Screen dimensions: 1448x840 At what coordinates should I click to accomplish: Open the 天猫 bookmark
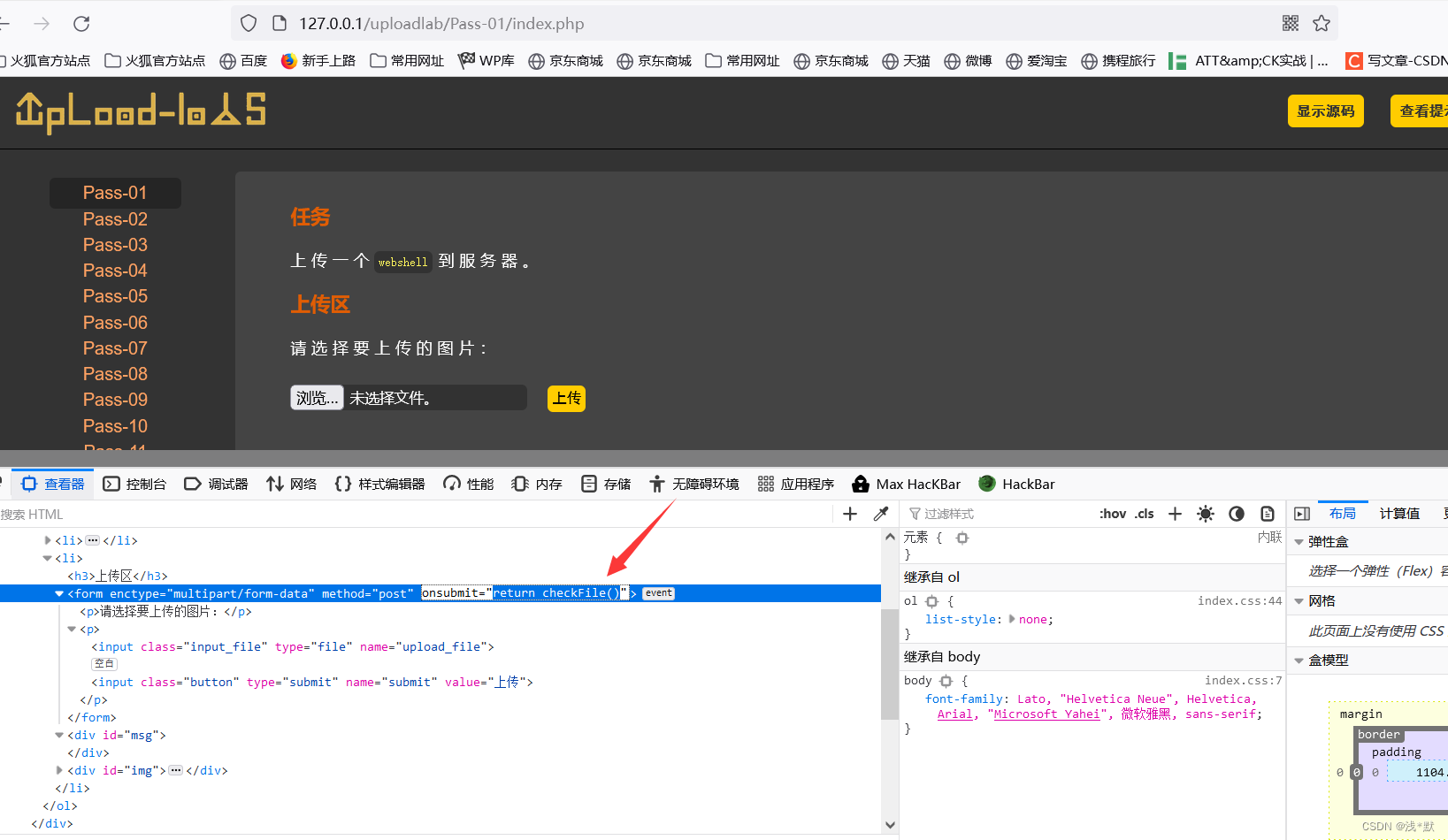tap(906, 61)
